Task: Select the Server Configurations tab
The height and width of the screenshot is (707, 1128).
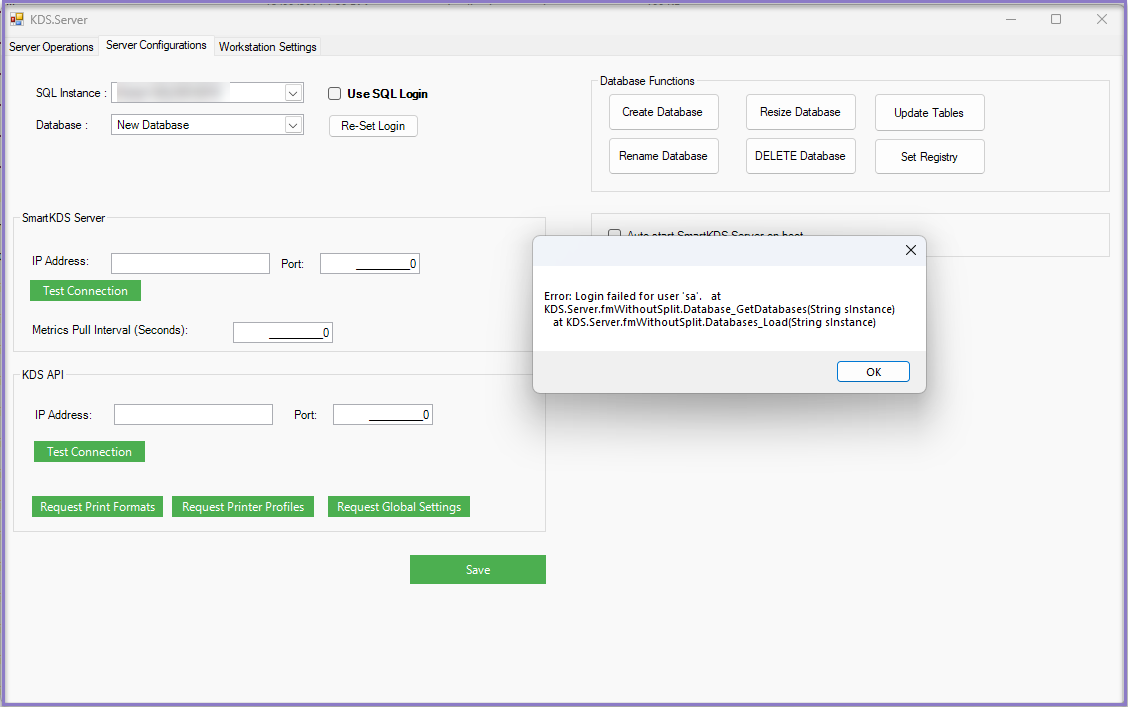Action: point(156,45)
